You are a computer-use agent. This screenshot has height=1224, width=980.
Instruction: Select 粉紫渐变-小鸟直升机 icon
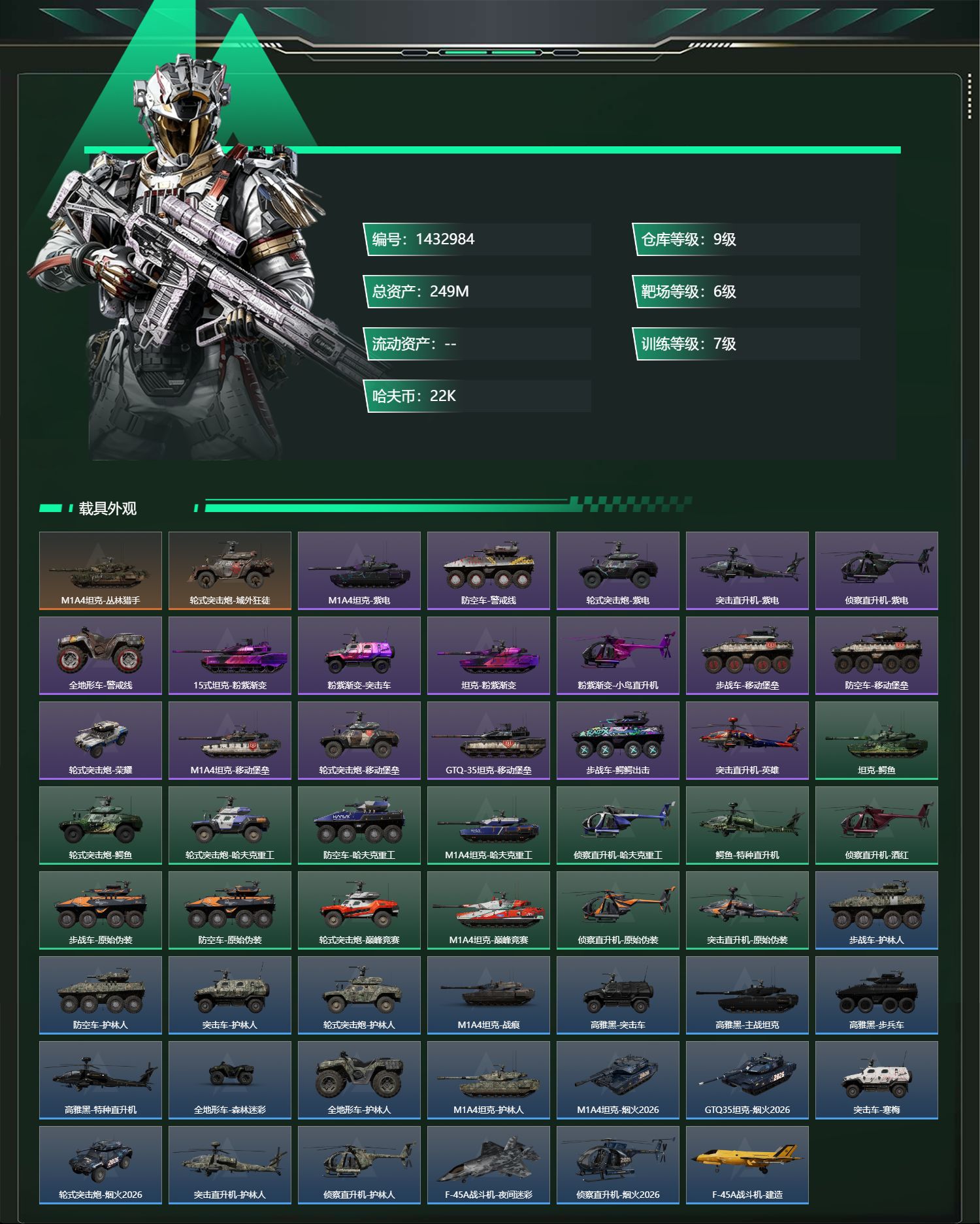(x=618, y=655)
